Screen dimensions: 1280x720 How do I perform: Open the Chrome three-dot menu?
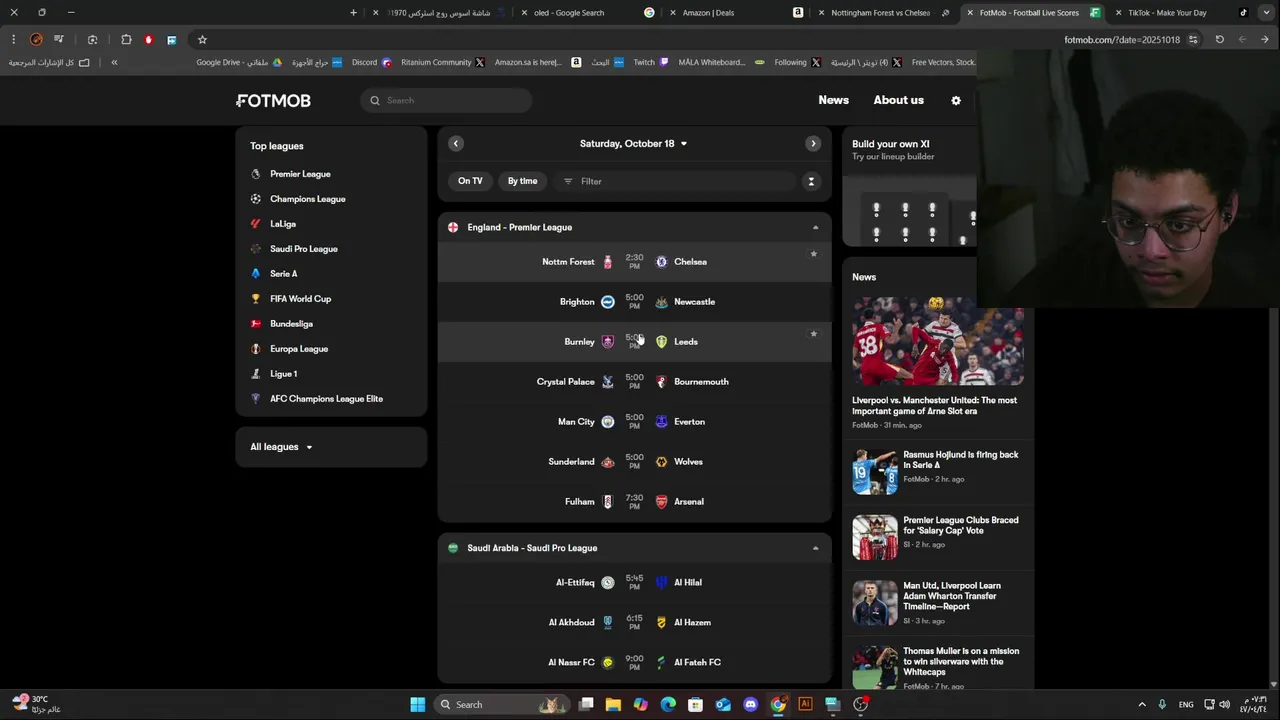pos(13,40)
